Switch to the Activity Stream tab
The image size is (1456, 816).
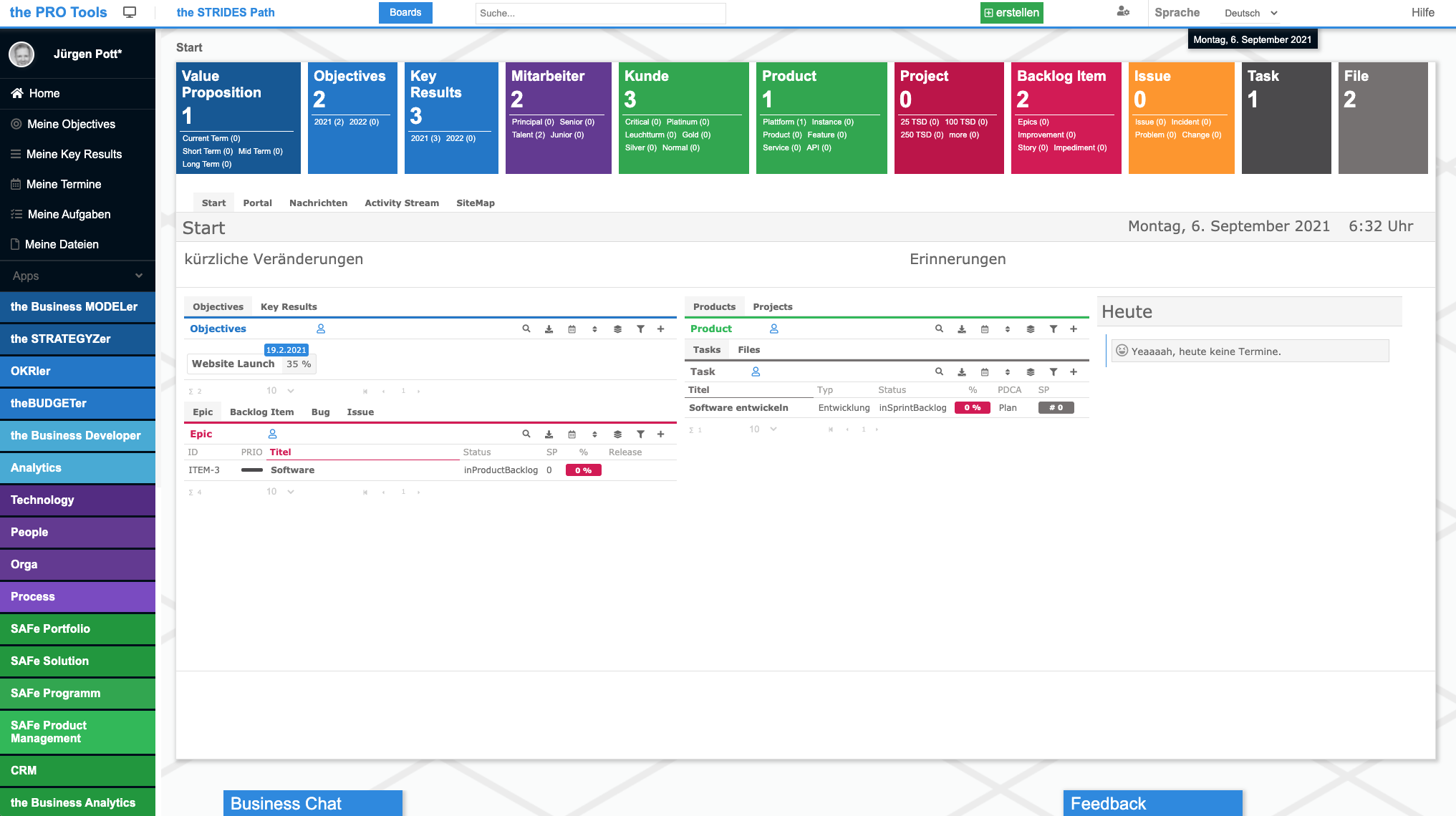click(401, 203)
